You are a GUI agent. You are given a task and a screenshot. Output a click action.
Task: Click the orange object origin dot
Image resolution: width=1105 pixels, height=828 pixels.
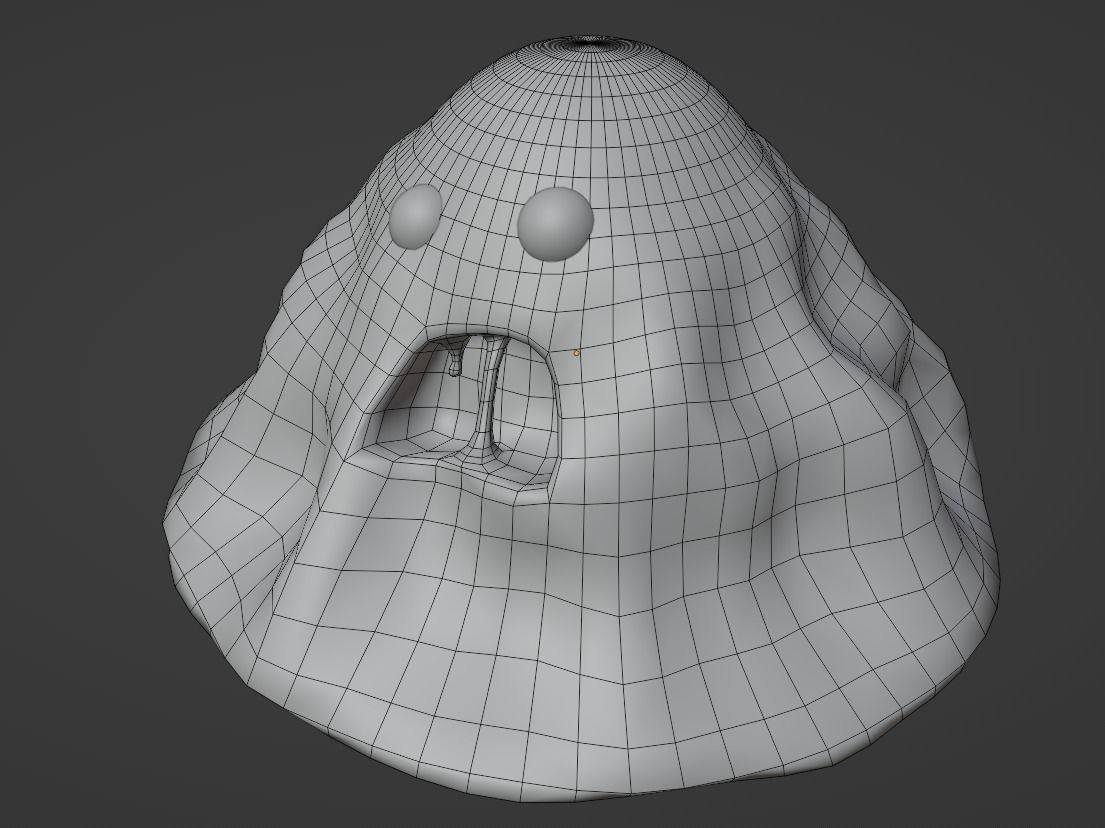pos(578,352)
